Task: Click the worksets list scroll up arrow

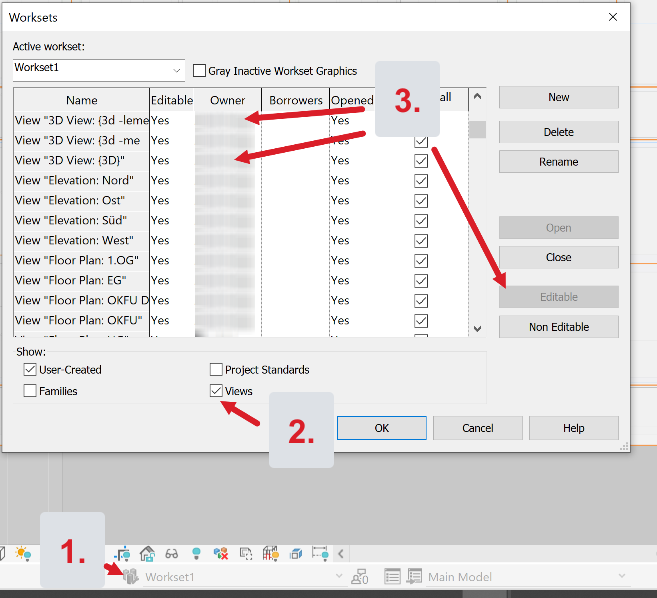Action: click(x=477, y=96)
